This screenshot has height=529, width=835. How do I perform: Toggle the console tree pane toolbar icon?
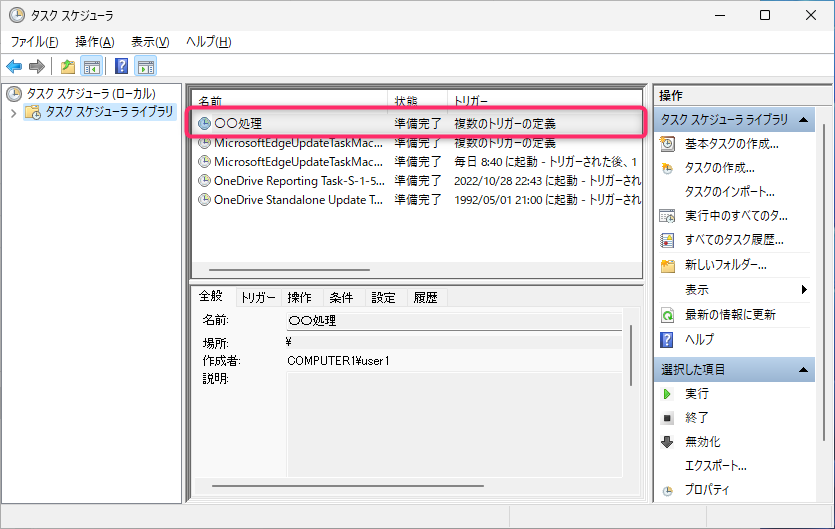click(92, 67)
